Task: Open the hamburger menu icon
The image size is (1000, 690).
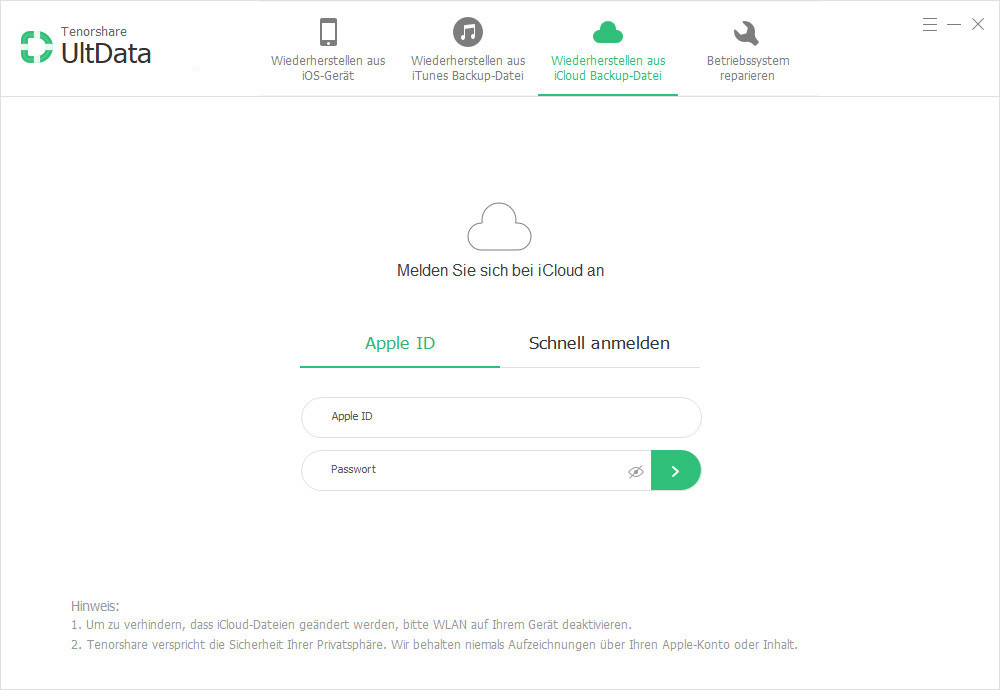Action: (930, 25)
